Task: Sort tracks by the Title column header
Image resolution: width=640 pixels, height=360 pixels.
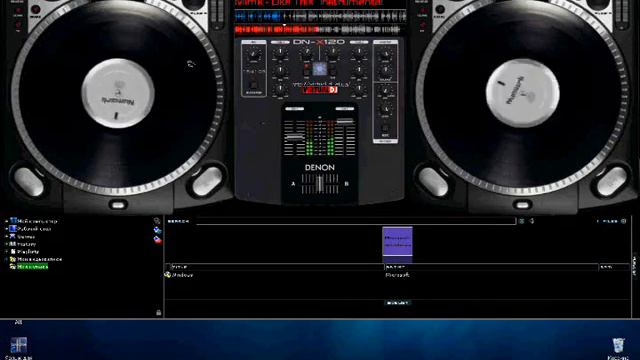Action: pos(278,267)
